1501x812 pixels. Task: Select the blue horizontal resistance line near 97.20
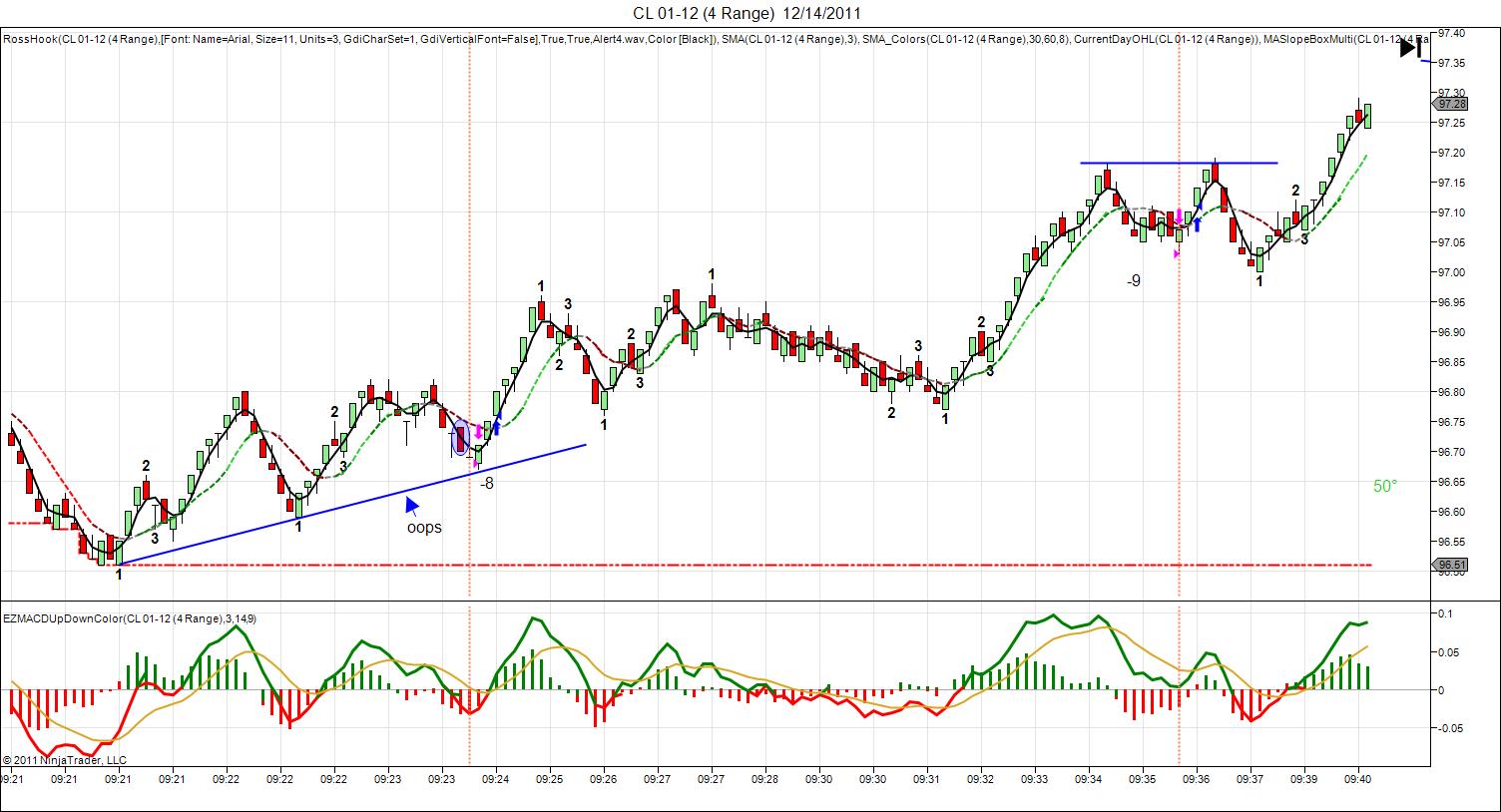click(1179, 163)
